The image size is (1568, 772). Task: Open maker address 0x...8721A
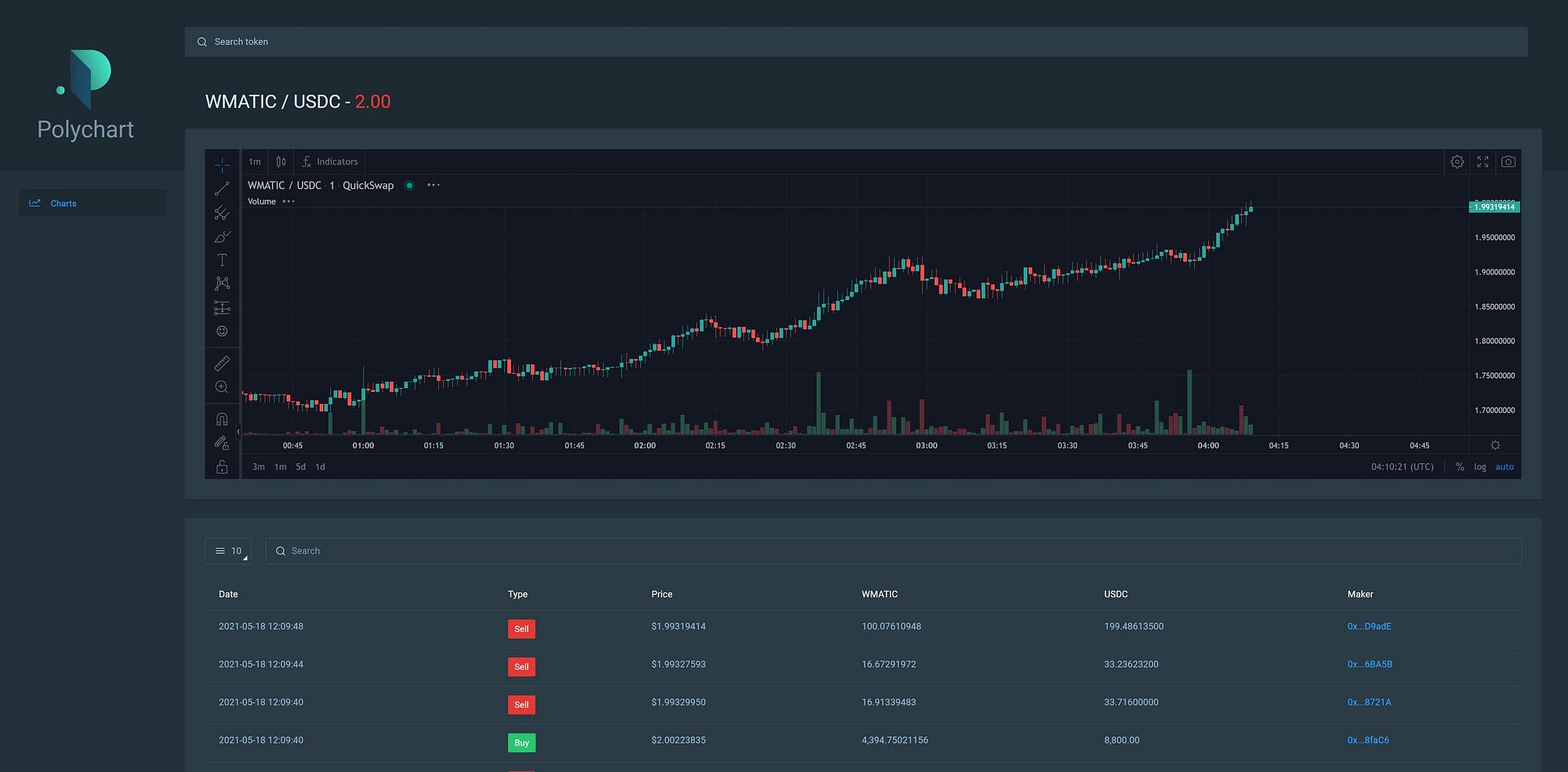(1369, 702)
